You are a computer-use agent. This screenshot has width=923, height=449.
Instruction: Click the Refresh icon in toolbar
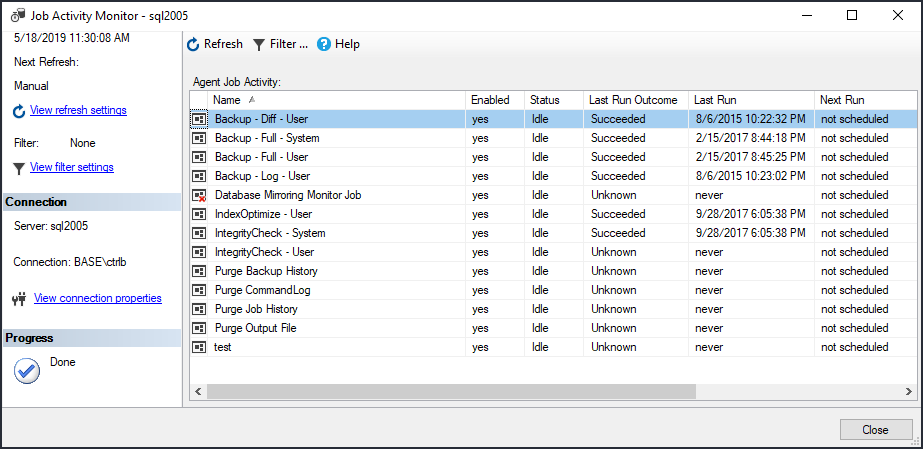(x=194, y=44)
